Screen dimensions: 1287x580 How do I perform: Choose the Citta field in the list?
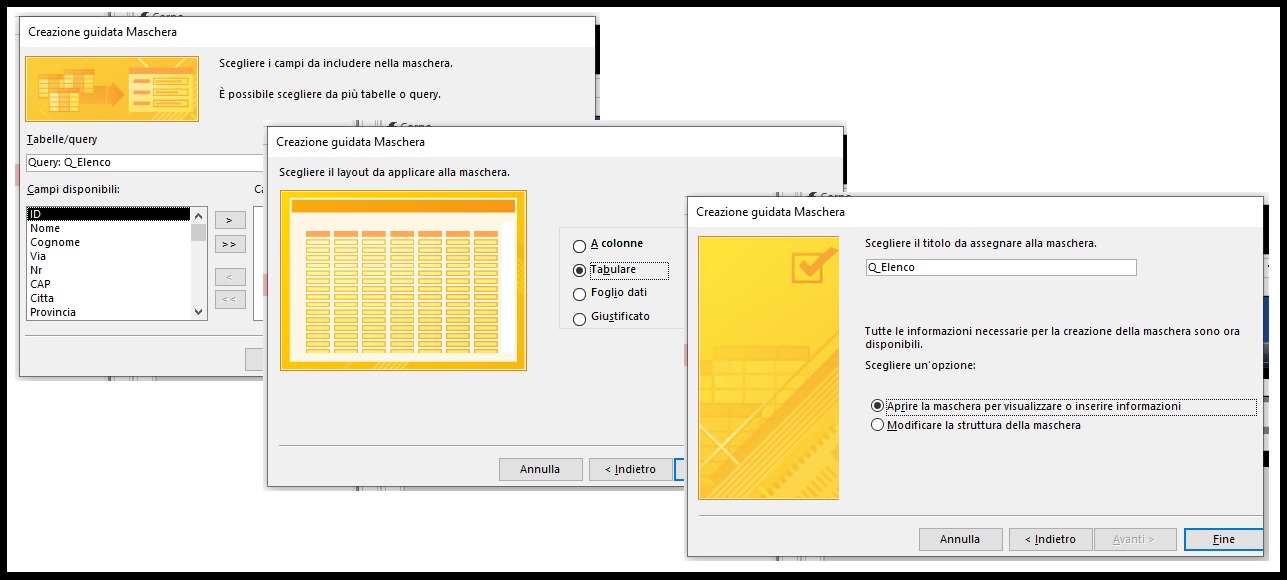(108, 298)
